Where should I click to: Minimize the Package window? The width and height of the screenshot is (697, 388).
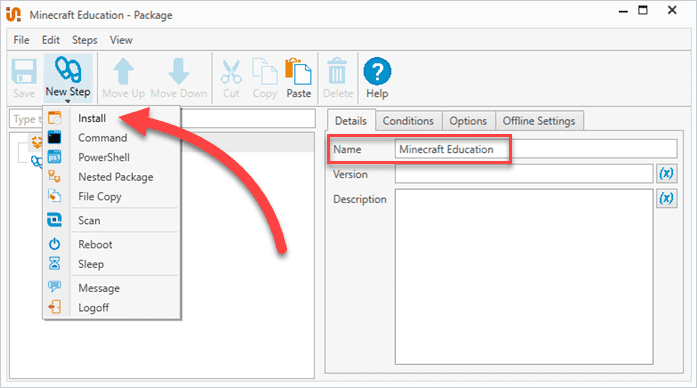[x=623, y=11]
